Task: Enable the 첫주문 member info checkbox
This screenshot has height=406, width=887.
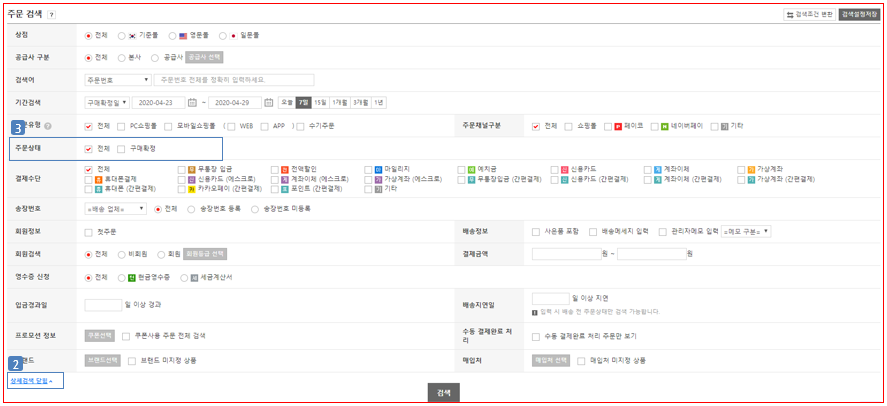Action: 89,231
